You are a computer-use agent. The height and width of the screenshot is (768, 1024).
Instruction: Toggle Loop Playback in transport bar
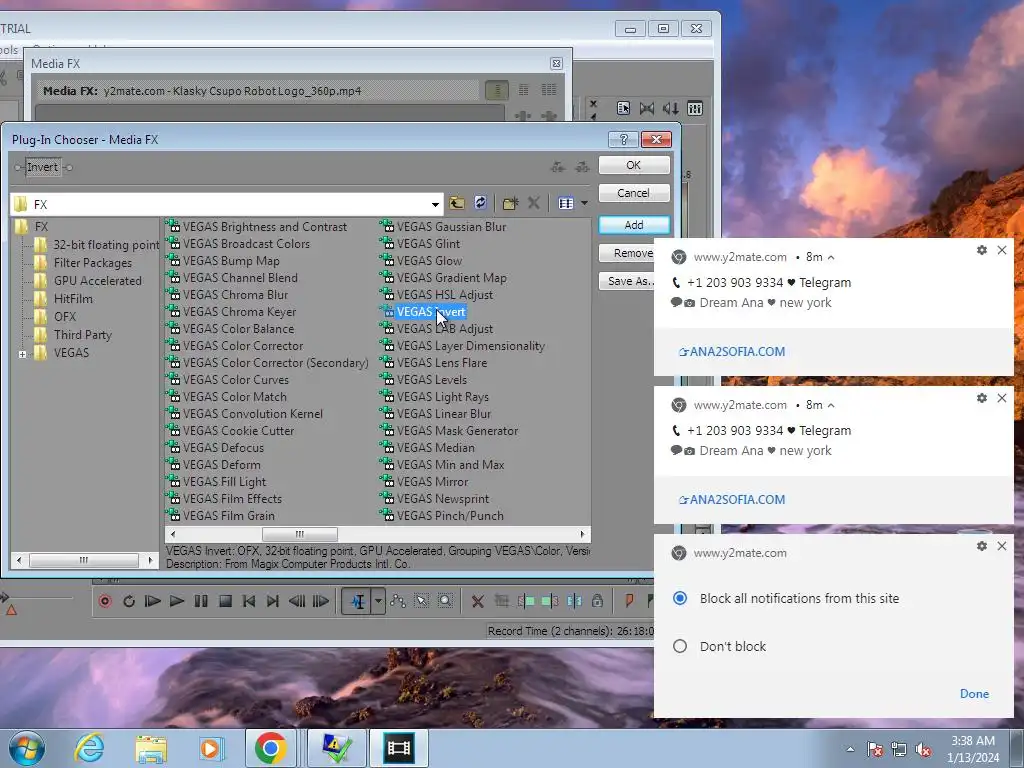[x=129, y=601]
